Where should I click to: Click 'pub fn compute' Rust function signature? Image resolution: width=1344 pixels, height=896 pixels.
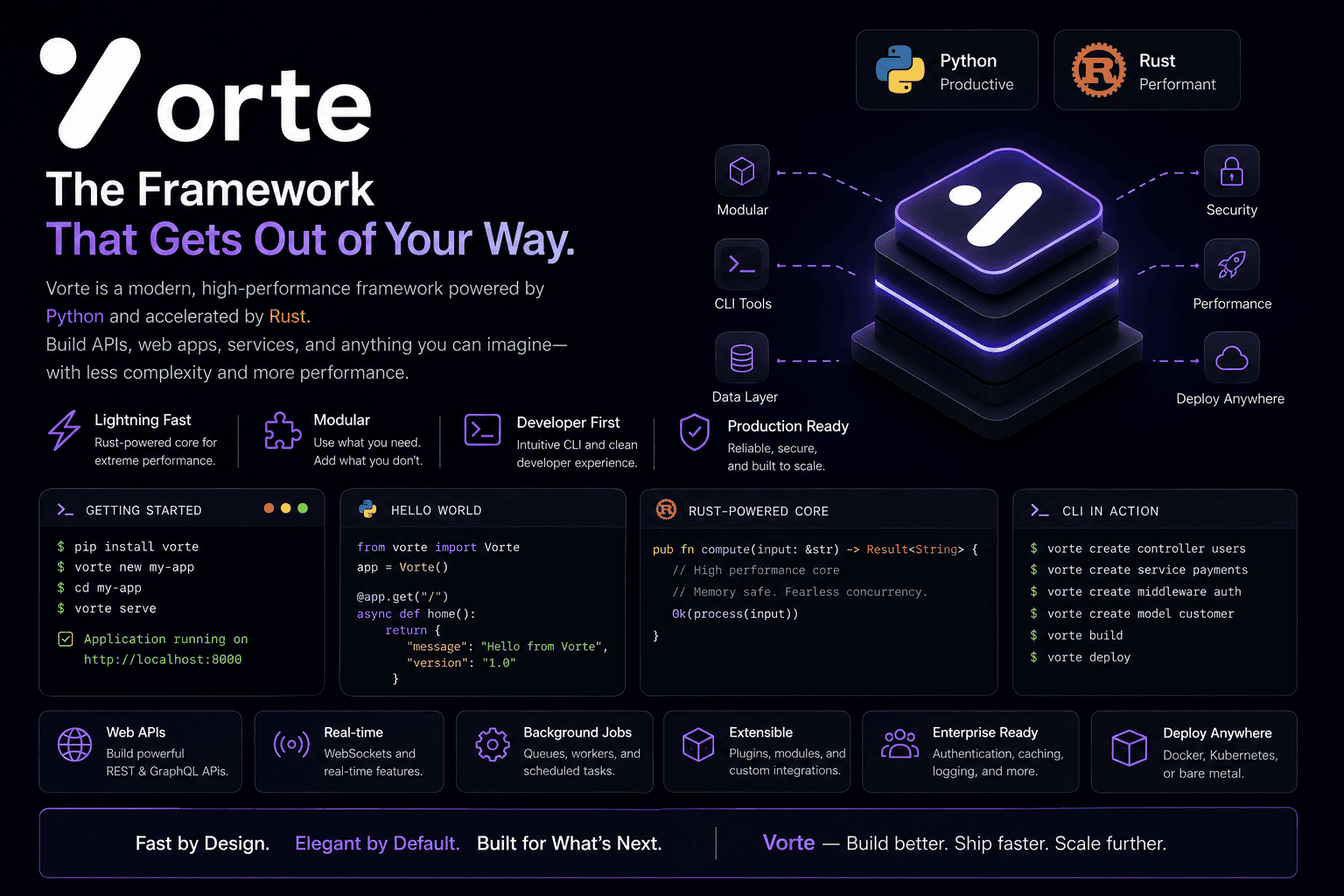[815, 549]
